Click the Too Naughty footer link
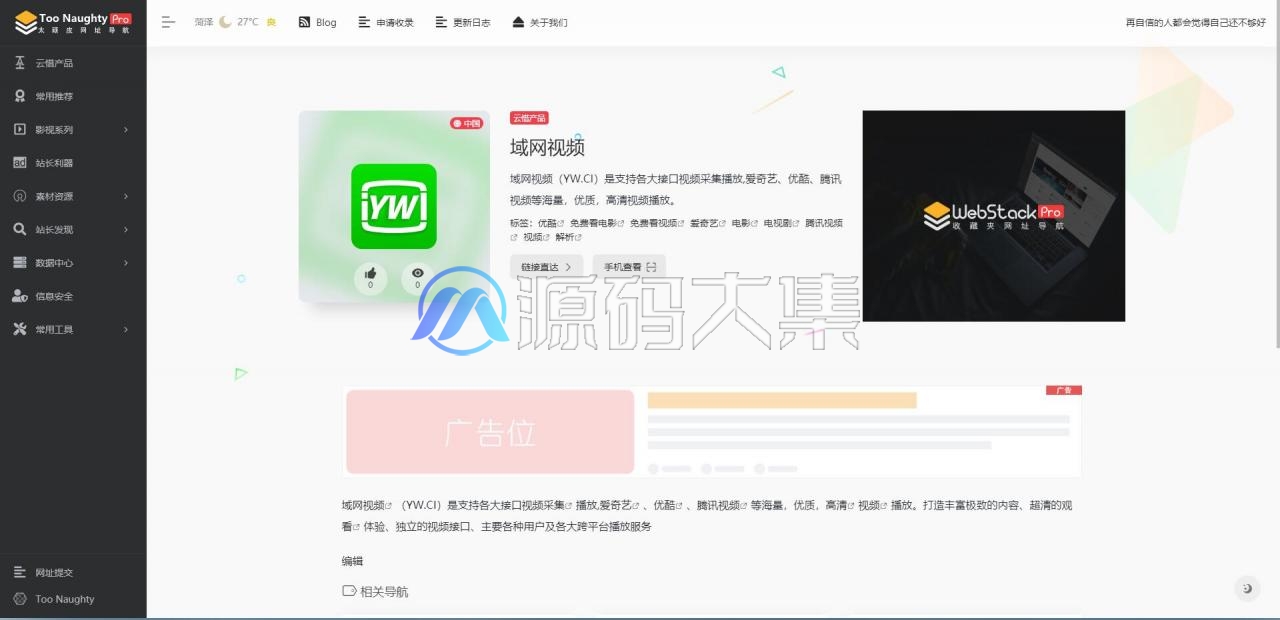 [65, 599]
